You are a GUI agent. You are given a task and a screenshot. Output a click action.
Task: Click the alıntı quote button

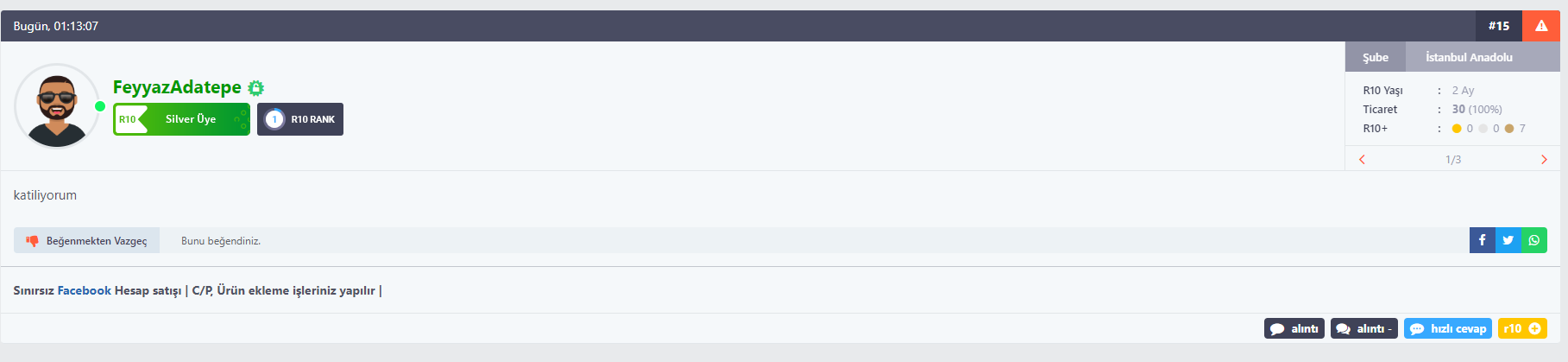point(1294,328)
